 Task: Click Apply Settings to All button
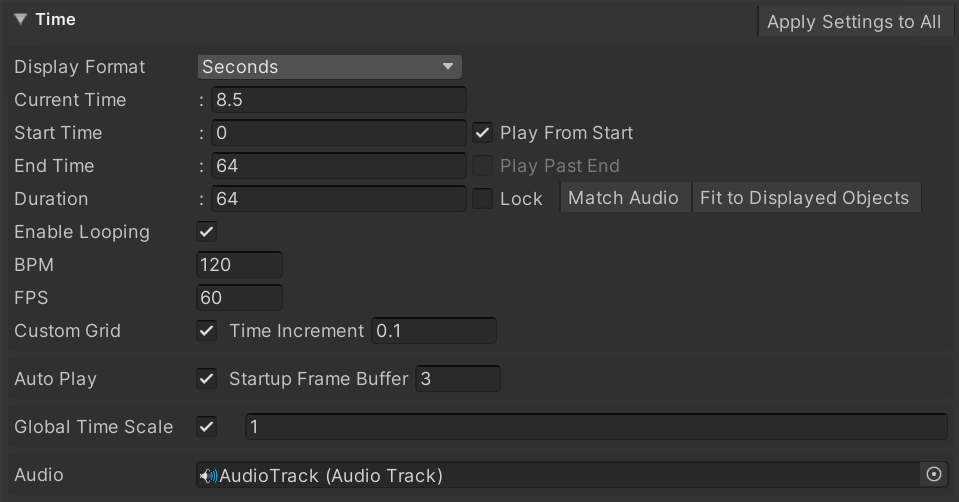point(854,21)
